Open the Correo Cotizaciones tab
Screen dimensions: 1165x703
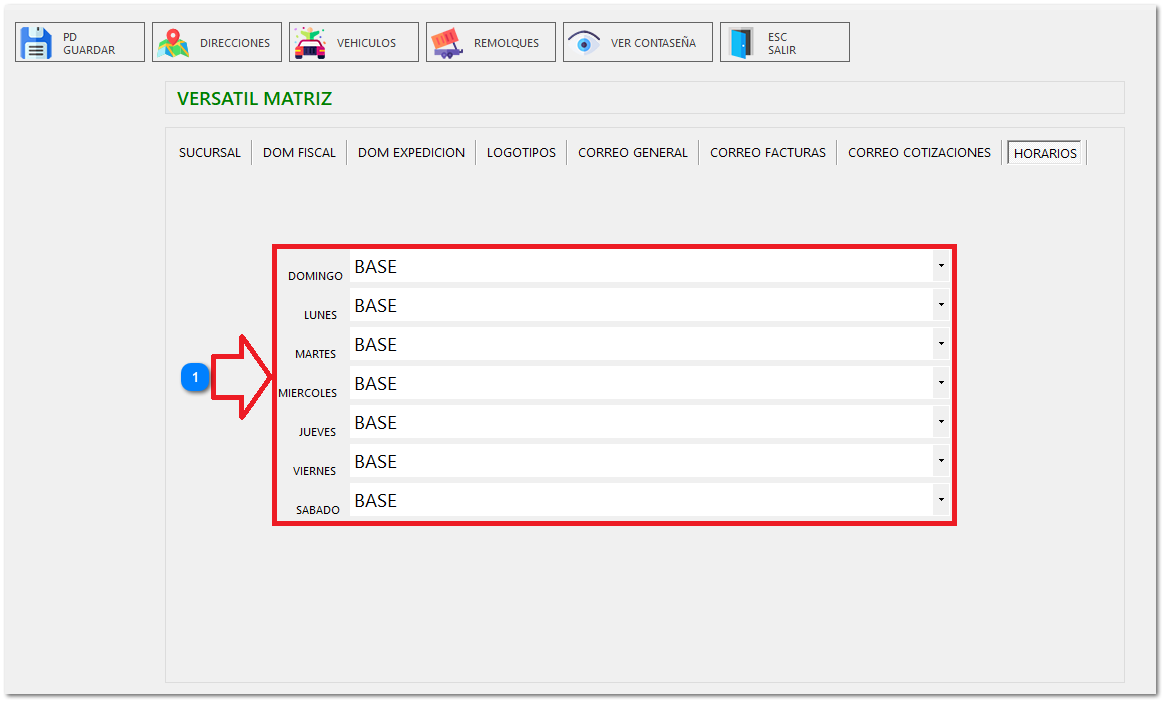tap(919, 153)
